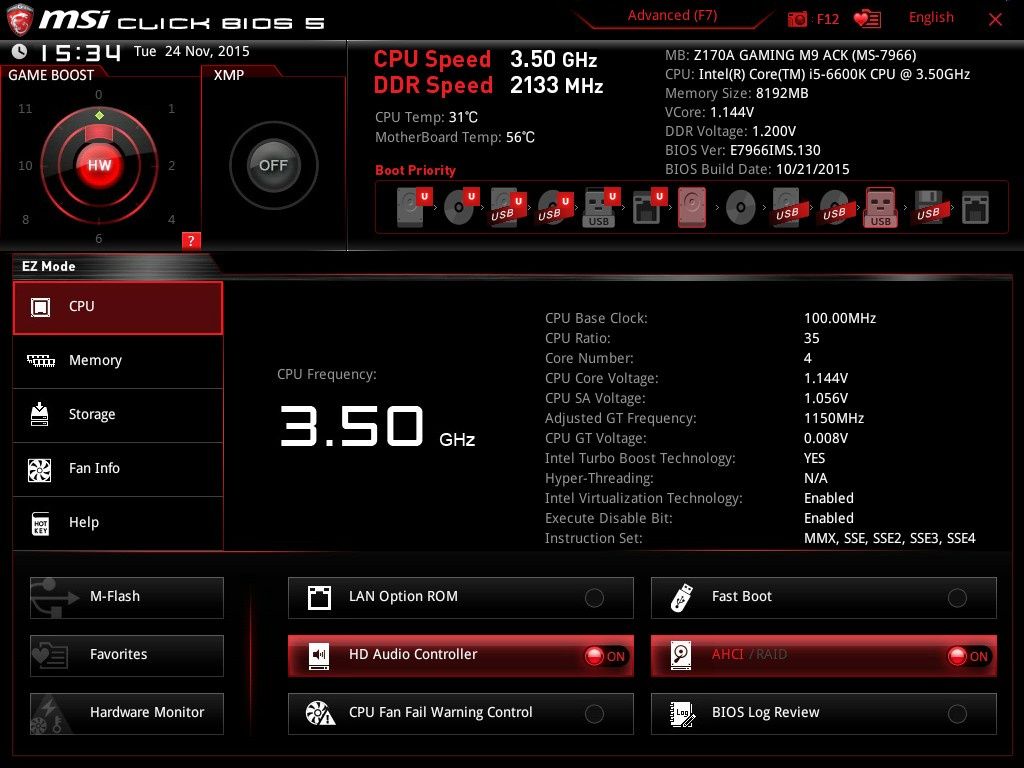Open the Fan Info tab
Viewport: 1024px width, 768px height.
[x=118, y=469]
